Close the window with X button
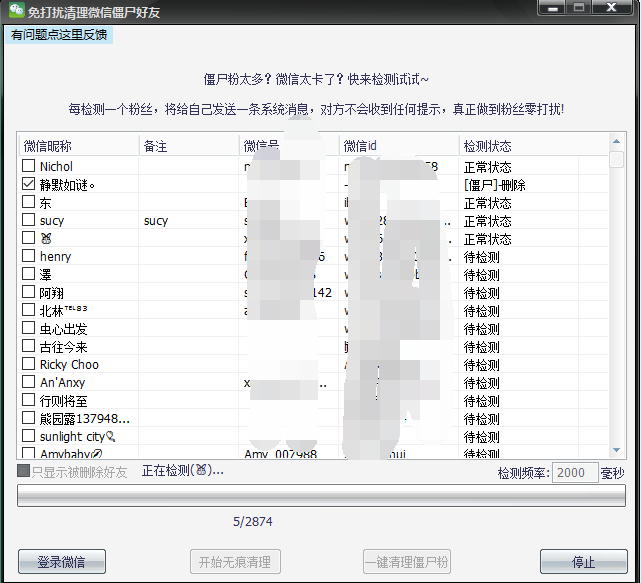Viewport: 641px width, 583px height. click(x=612, y=8)
